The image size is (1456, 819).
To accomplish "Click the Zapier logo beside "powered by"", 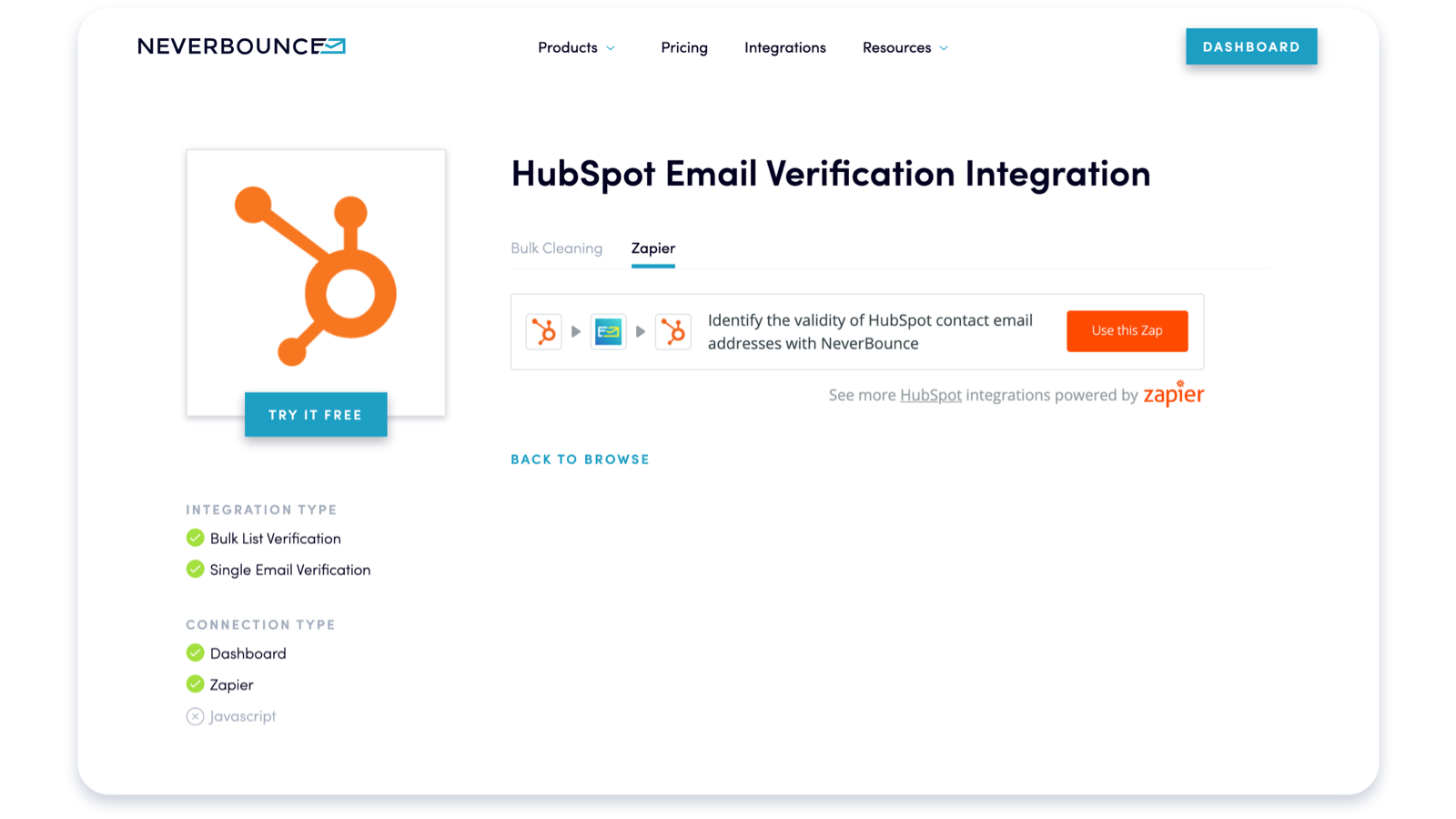I will coord(1174,394).
